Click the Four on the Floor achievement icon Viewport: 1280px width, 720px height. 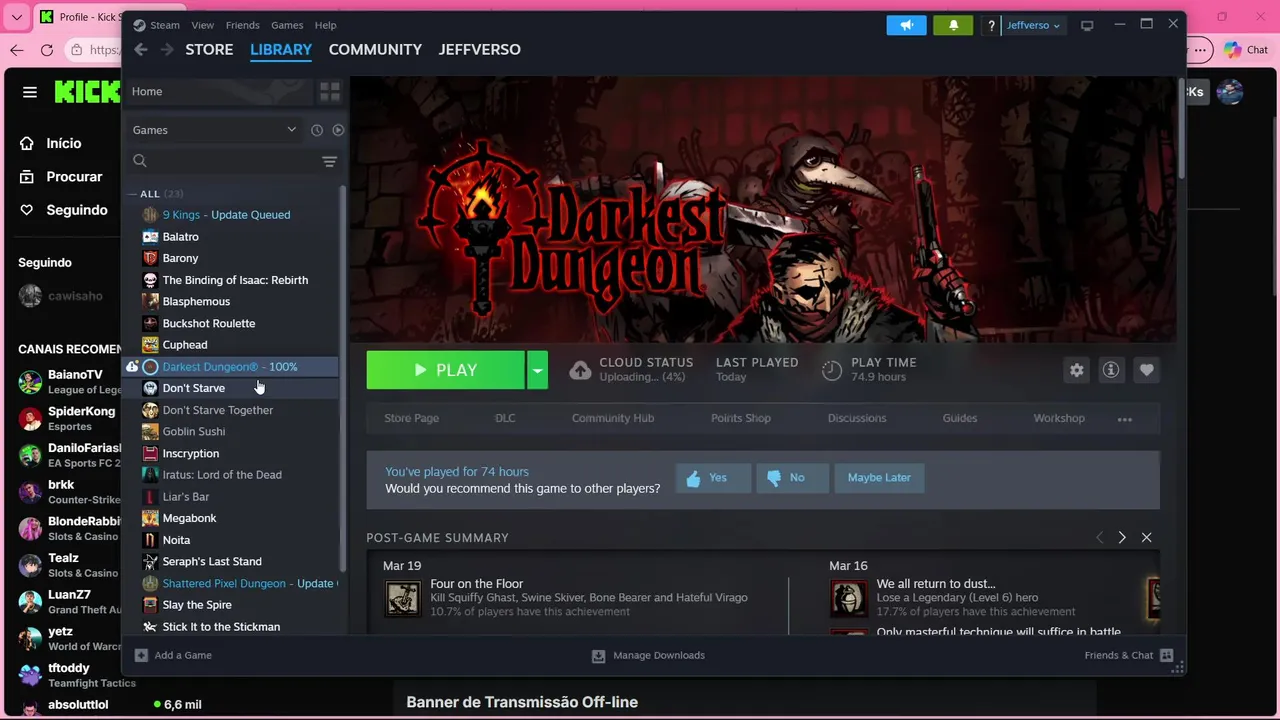point(403,598)
